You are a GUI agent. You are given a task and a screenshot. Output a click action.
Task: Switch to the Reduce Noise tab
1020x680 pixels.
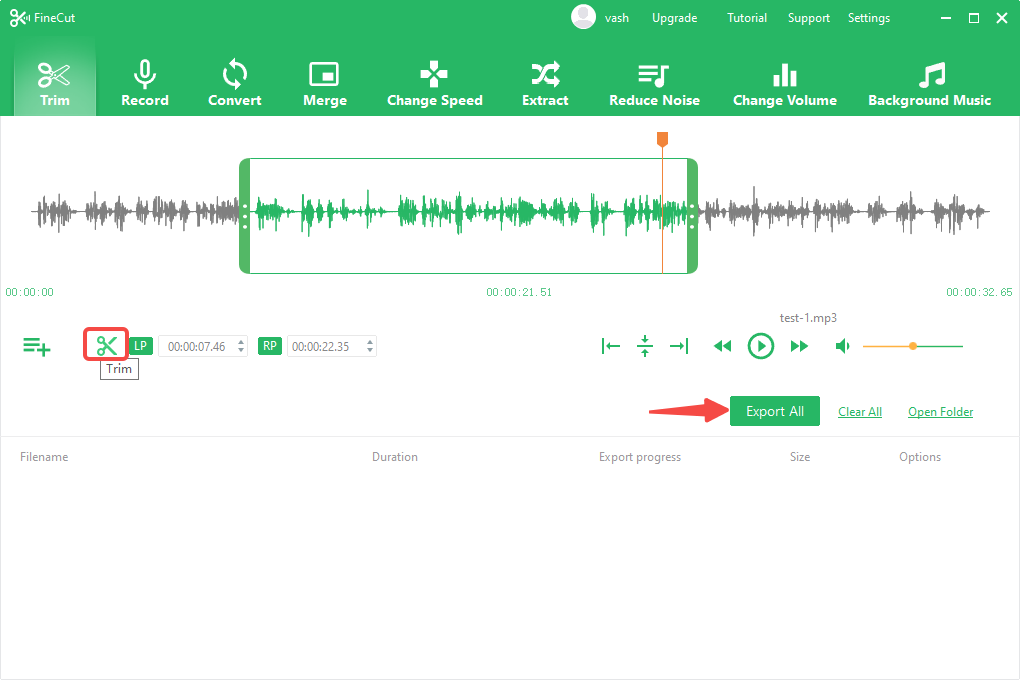coord(654,84)
